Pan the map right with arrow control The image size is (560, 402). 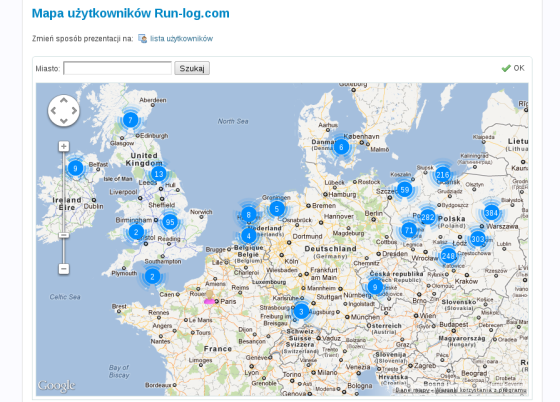(x=74, y=111)
